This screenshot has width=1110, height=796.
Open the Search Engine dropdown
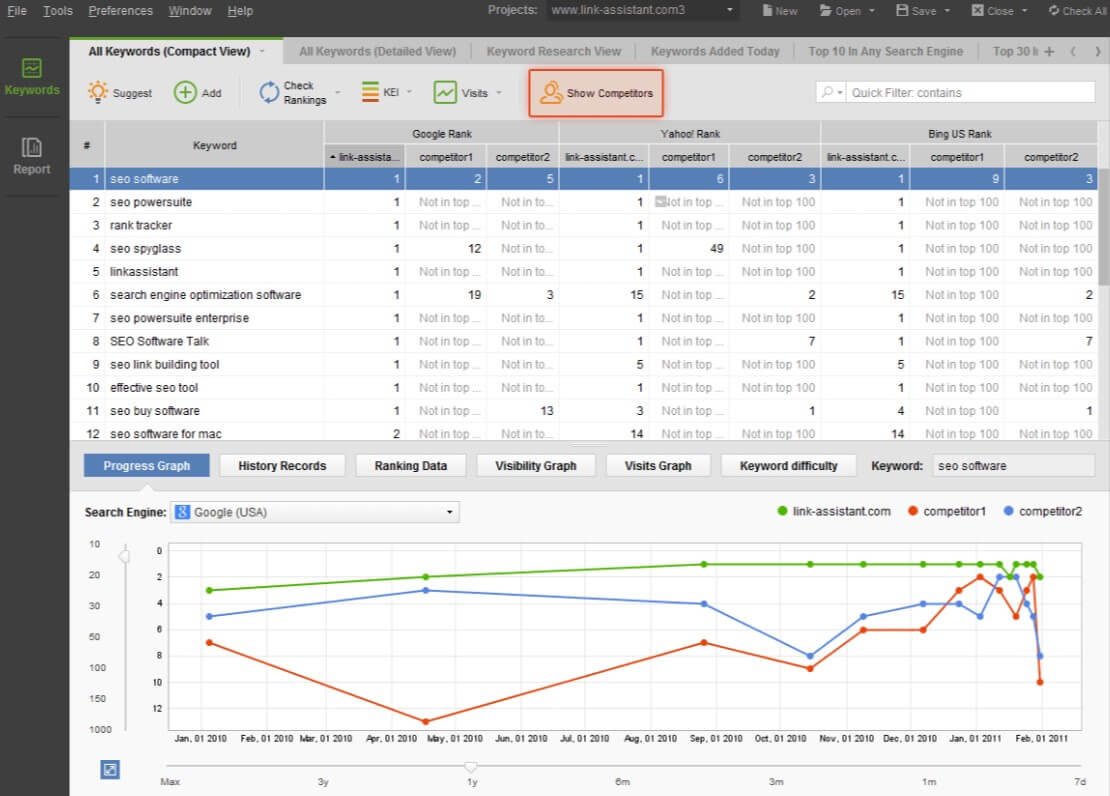(315, 512)
